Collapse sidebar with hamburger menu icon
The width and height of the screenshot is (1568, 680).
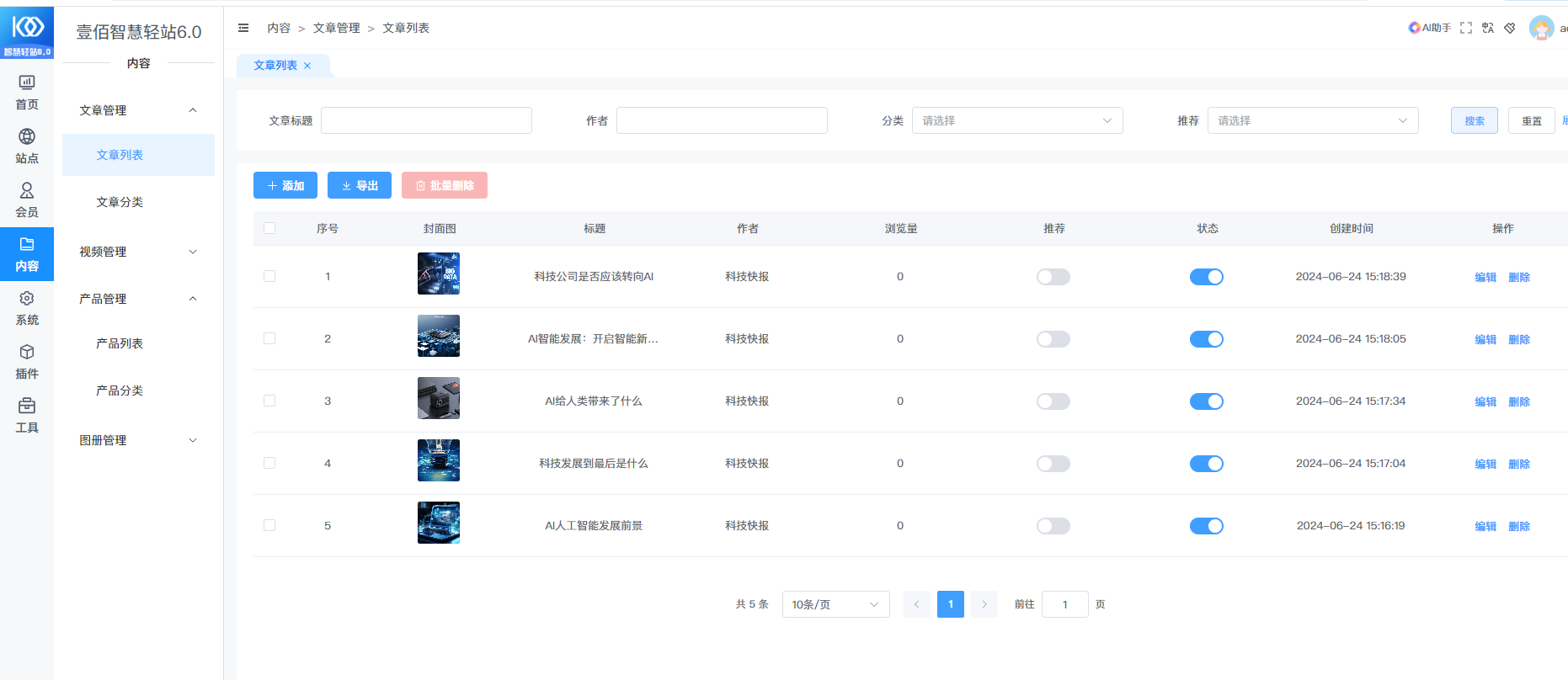click(243, 28)
